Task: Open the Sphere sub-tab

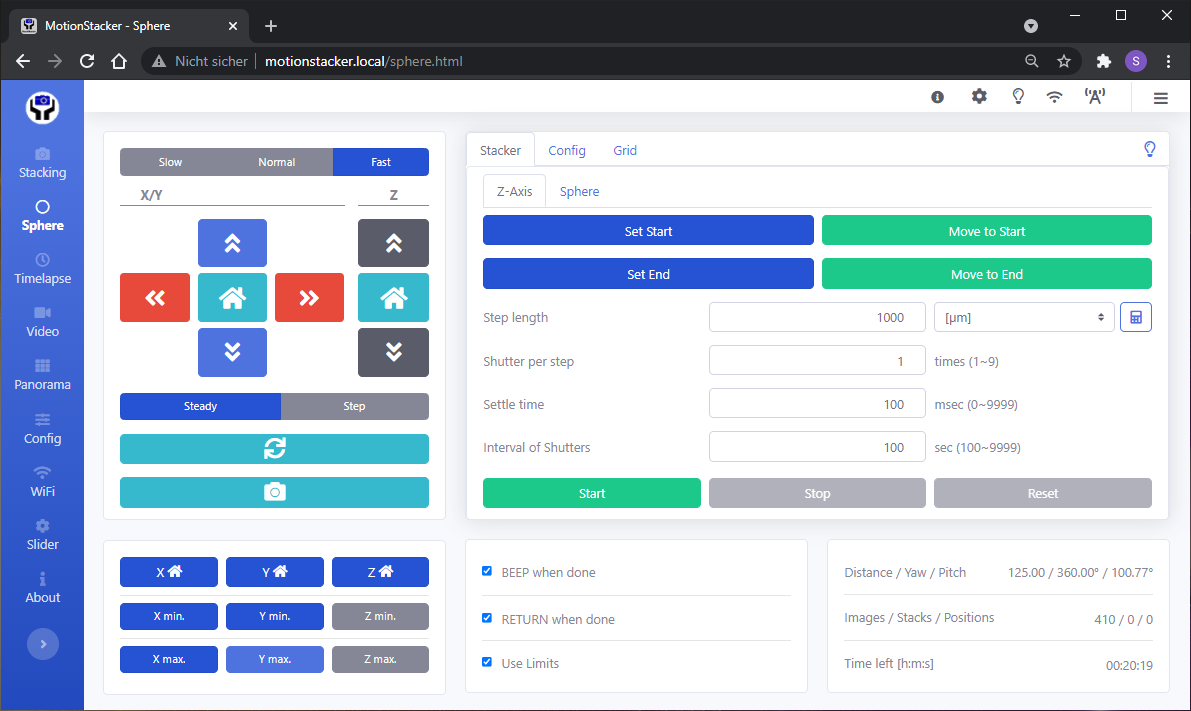Action: pos(579,191)
